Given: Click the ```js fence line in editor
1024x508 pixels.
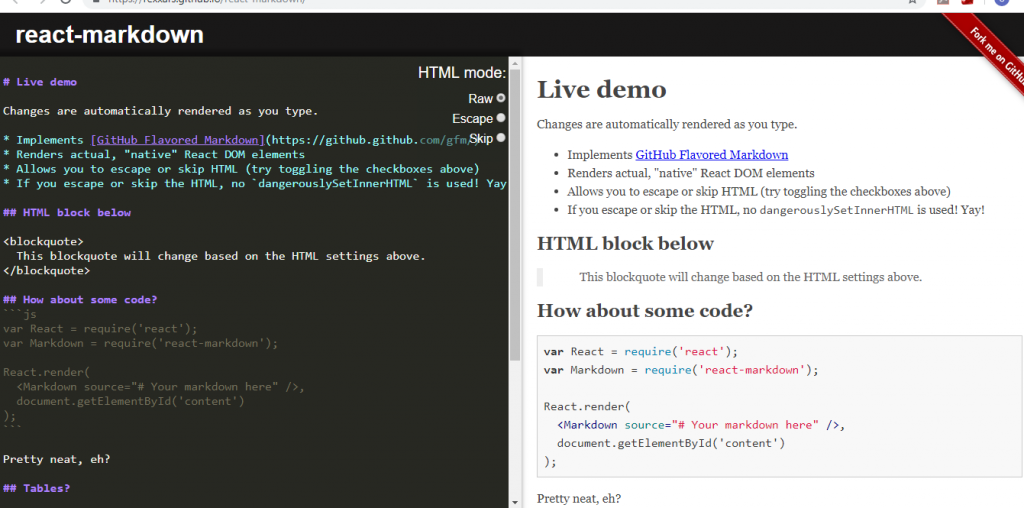Looking at the screenshot, I should tap(20, 314).
